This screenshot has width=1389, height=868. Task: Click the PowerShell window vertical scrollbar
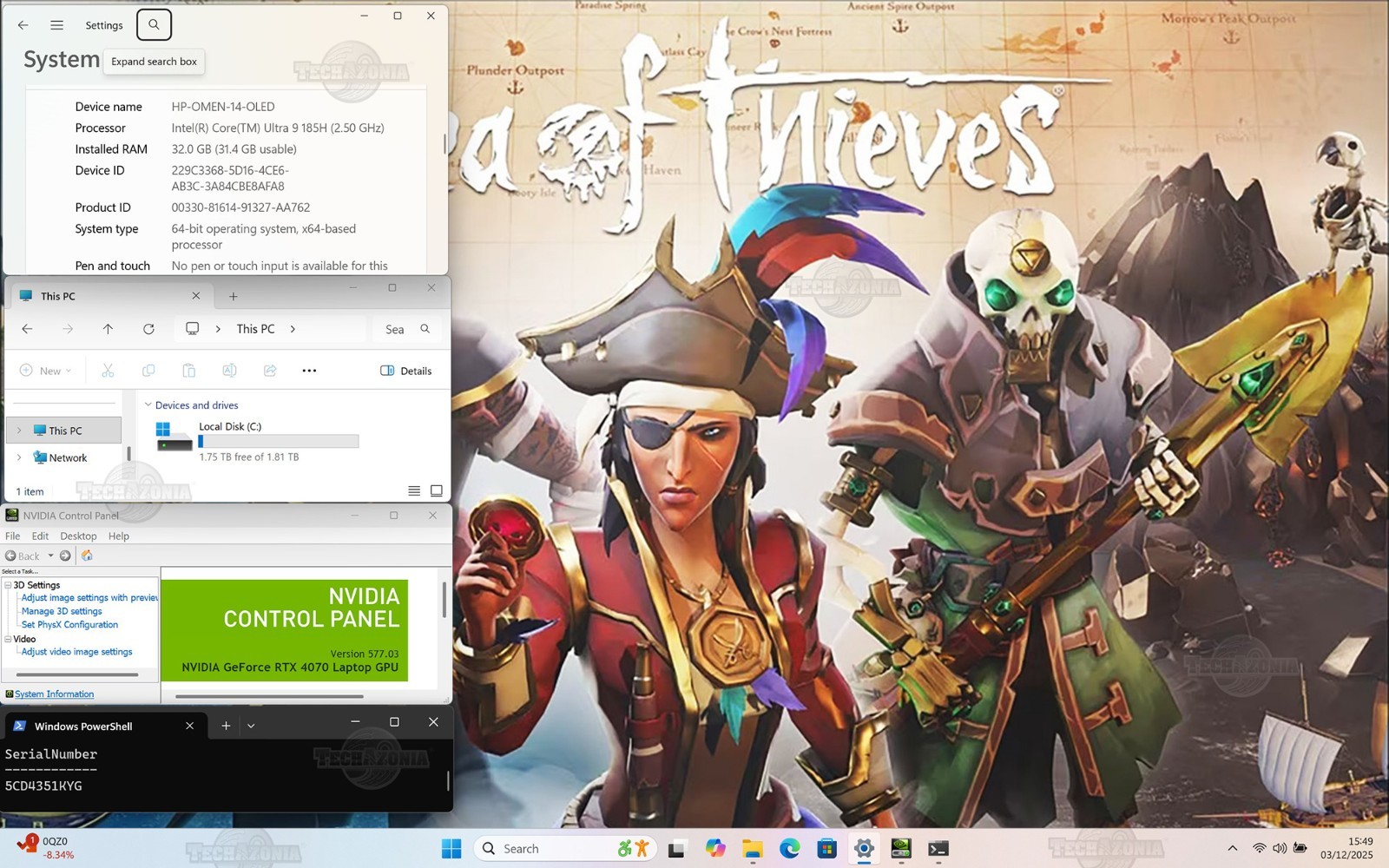448,781
